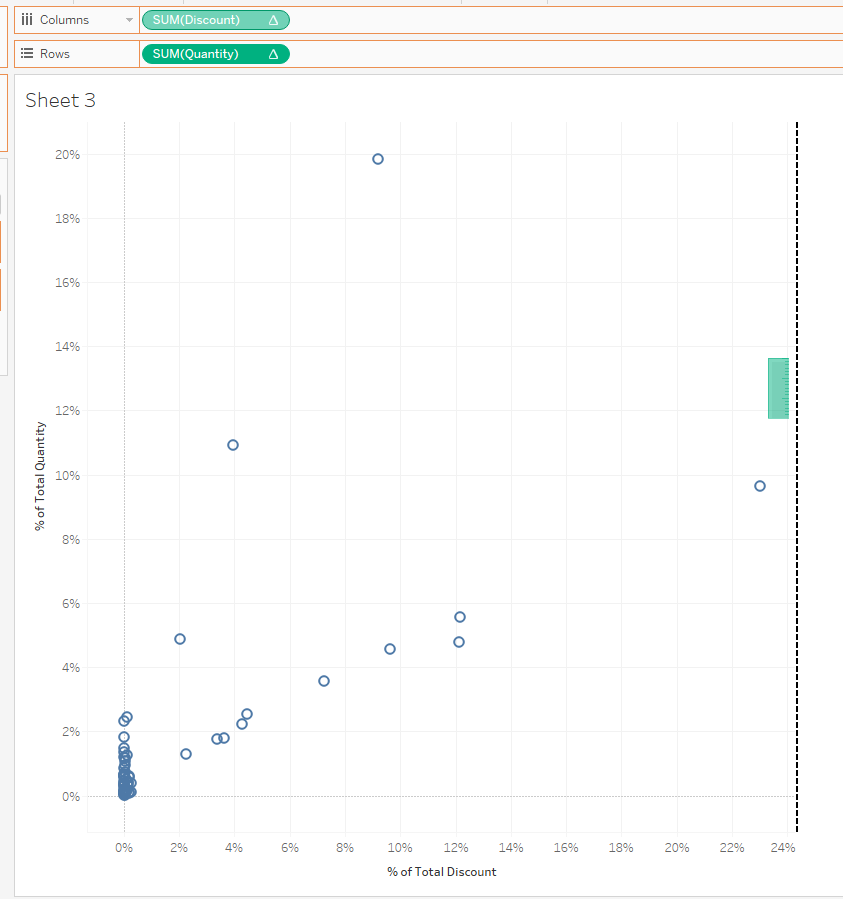Select the mark near 11% total quantity

tap(232, 444)
